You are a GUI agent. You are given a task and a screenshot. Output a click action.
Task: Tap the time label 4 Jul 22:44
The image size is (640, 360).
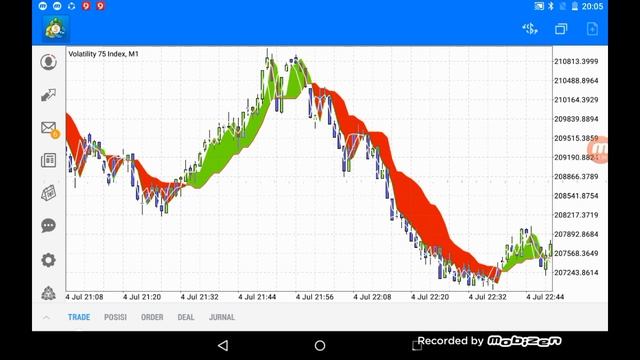pyautogui.click(x=545, y=297)
